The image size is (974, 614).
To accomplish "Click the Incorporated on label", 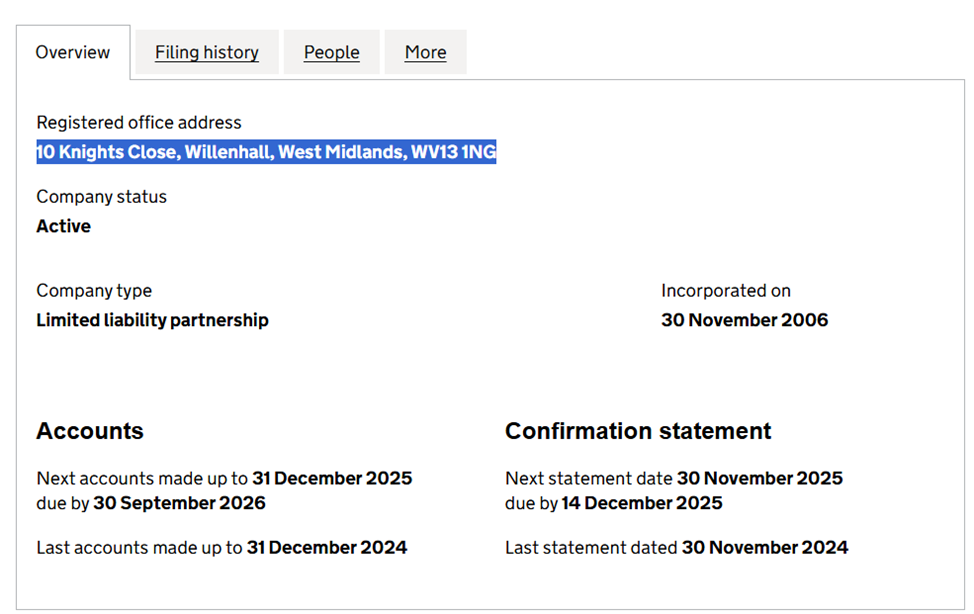I will [725, 290].
